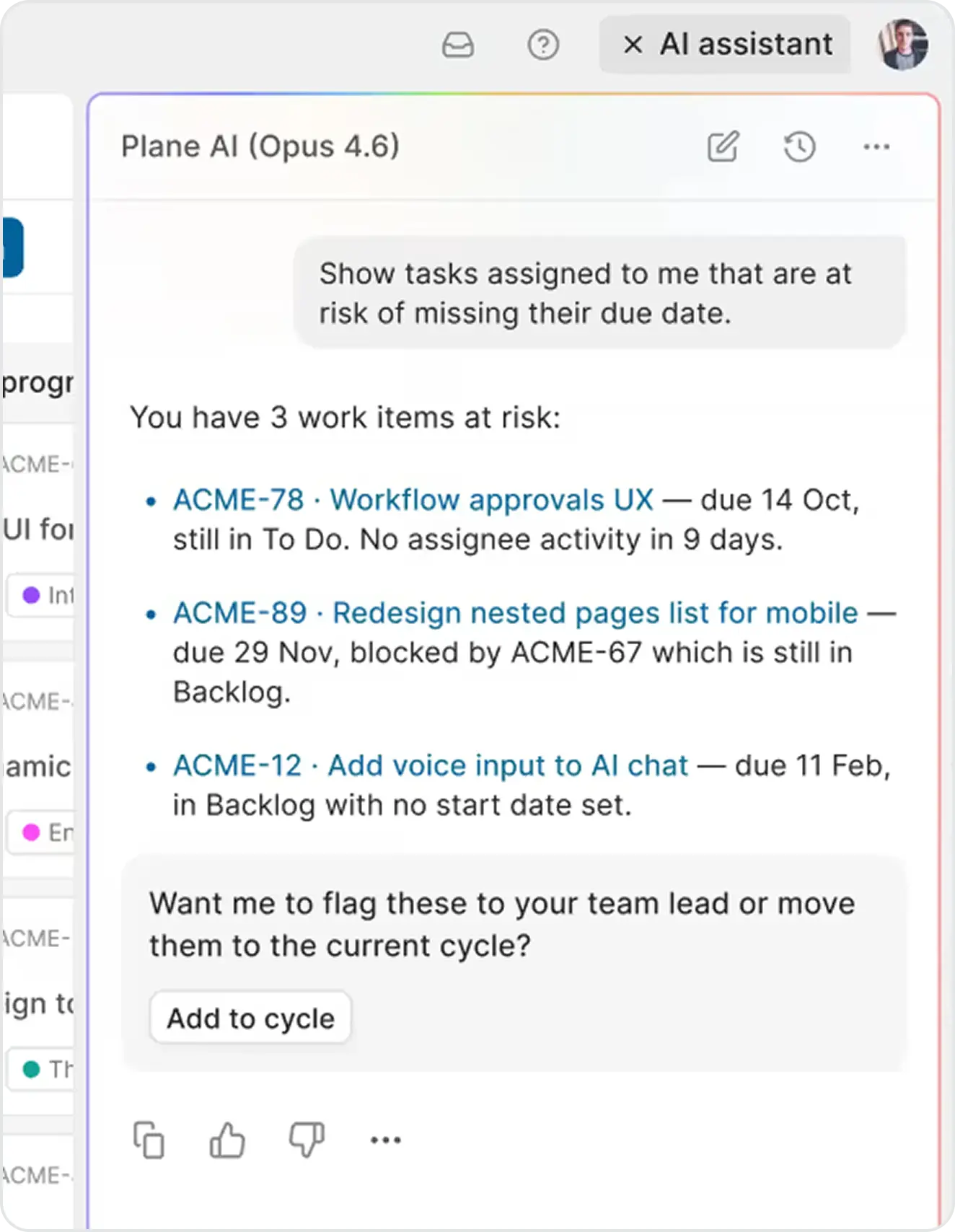Give thumbs down to the response
The width and height of the screenshot is (955, 1232).
[x=307, y=1140]
